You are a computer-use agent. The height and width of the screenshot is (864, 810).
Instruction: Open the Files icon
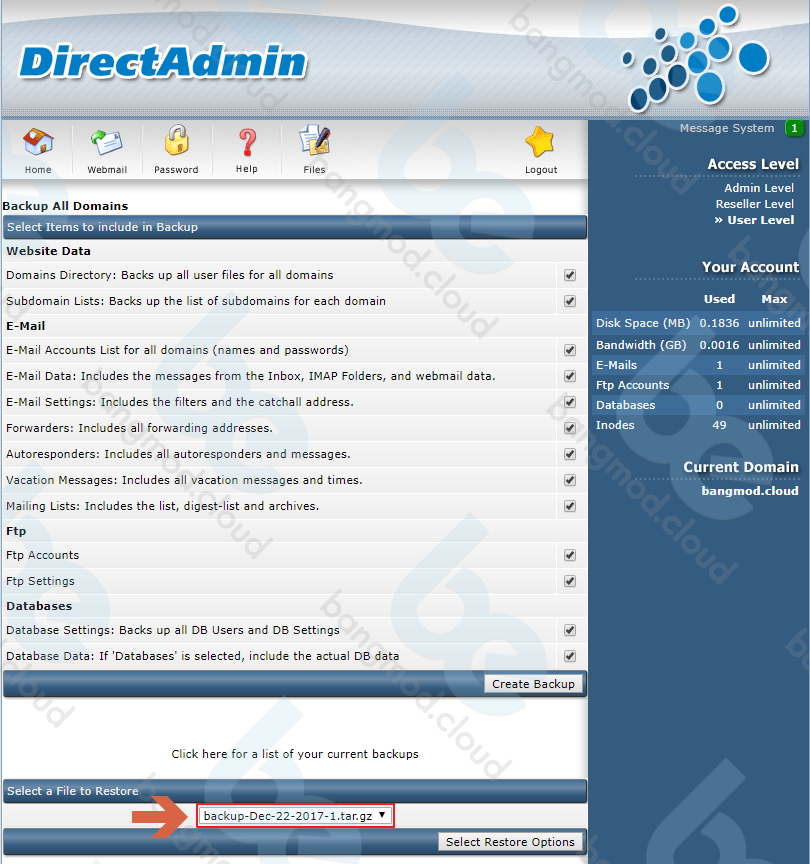(314, 140)
